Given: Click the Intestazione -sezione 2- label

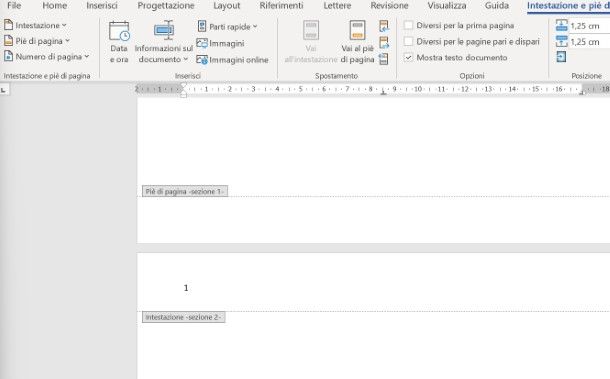Looking at the screenshot, I should [x=184, y=317].
